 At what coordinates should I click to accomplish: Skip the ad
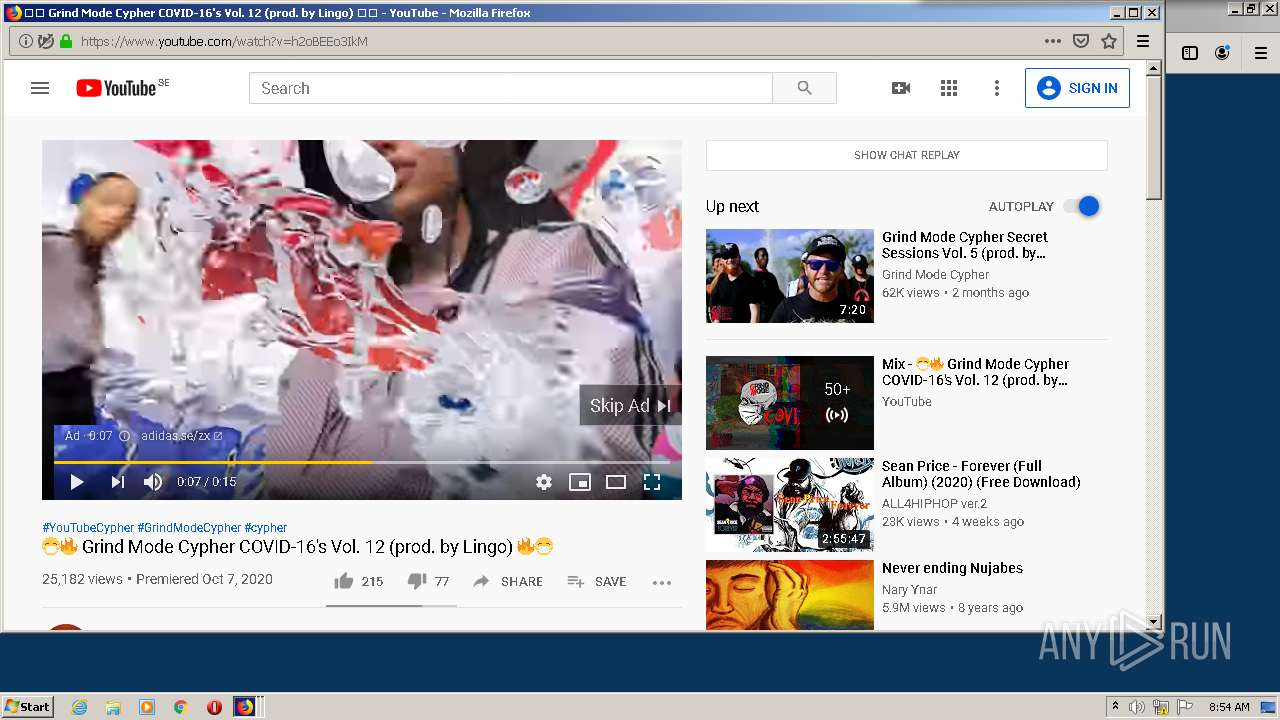tap(630, 405)
